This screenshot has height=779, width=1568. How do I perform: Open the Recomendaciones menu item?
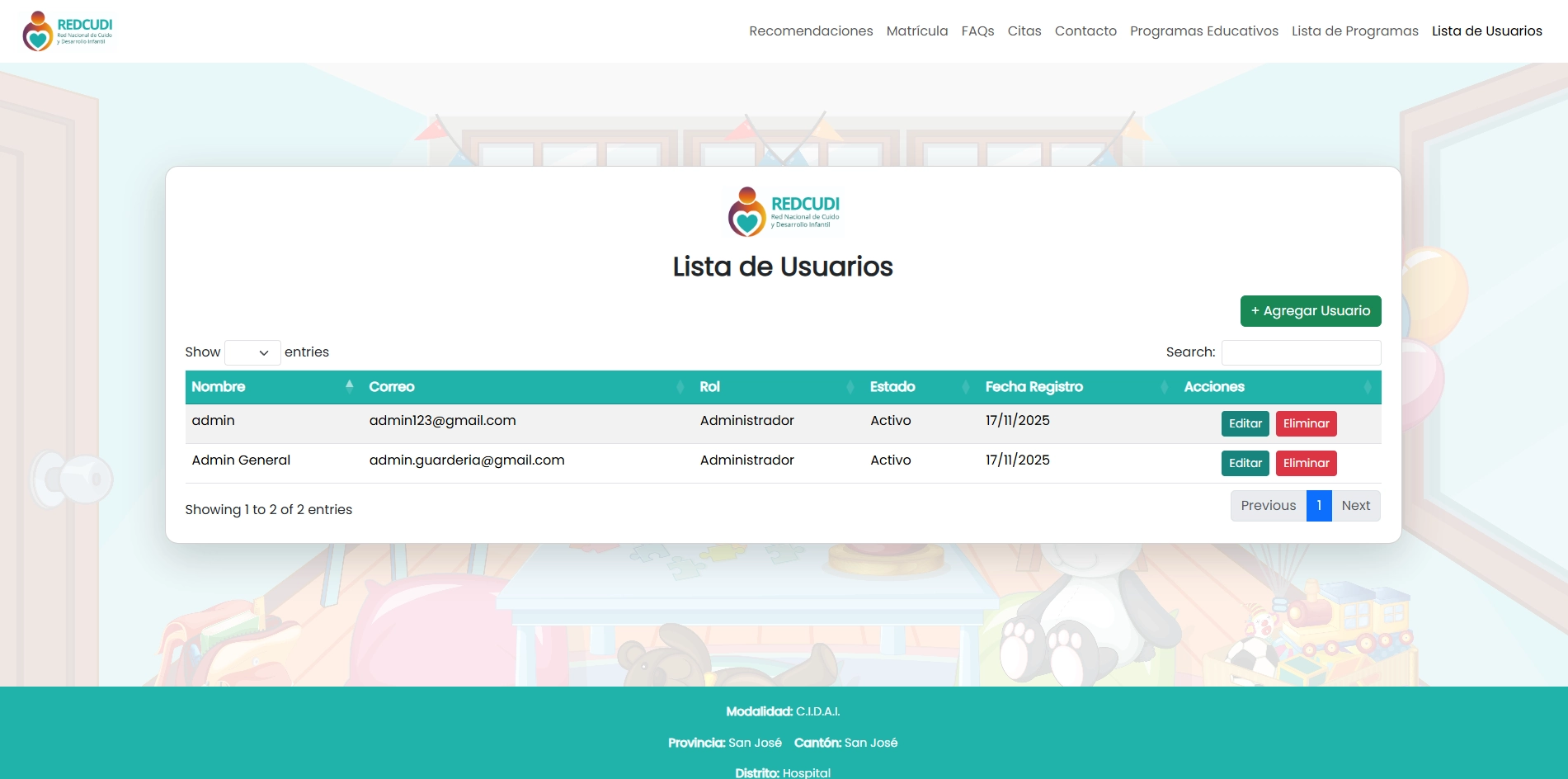(811, 31)
